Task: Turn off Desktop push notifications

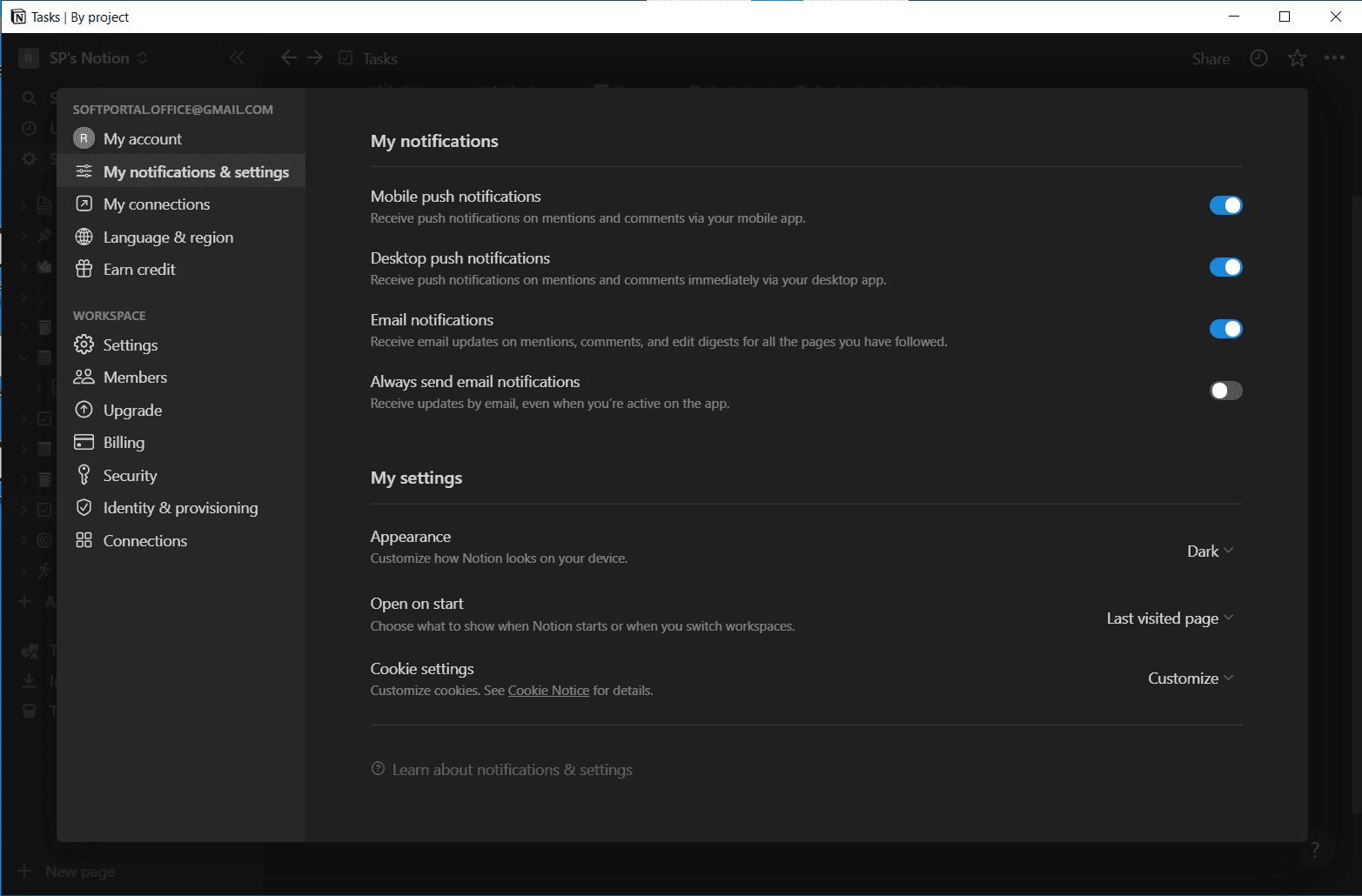Action: tap(1225, 267)
